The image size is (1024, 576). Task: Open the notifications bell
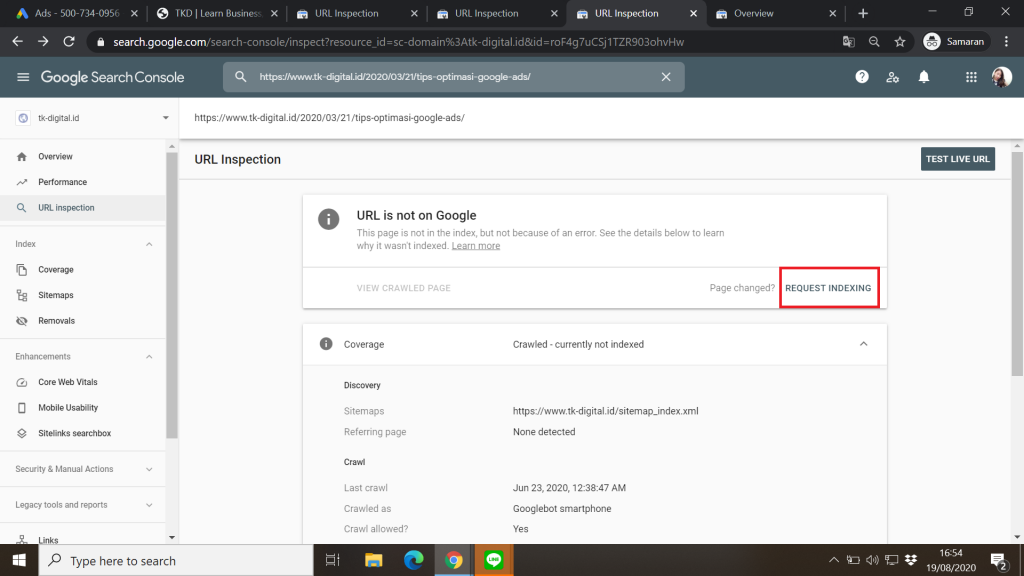[x=924, y=77]
